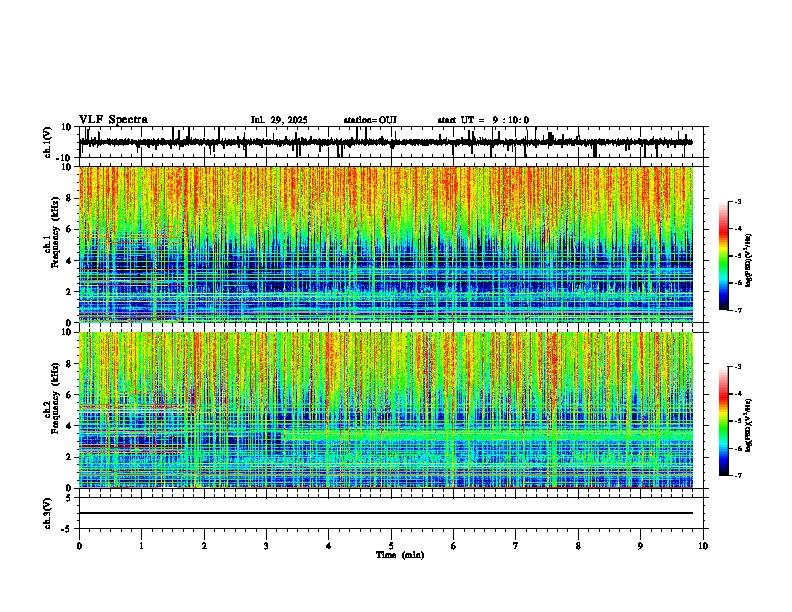Click the ch.2 color bar units label

point(749,425)
